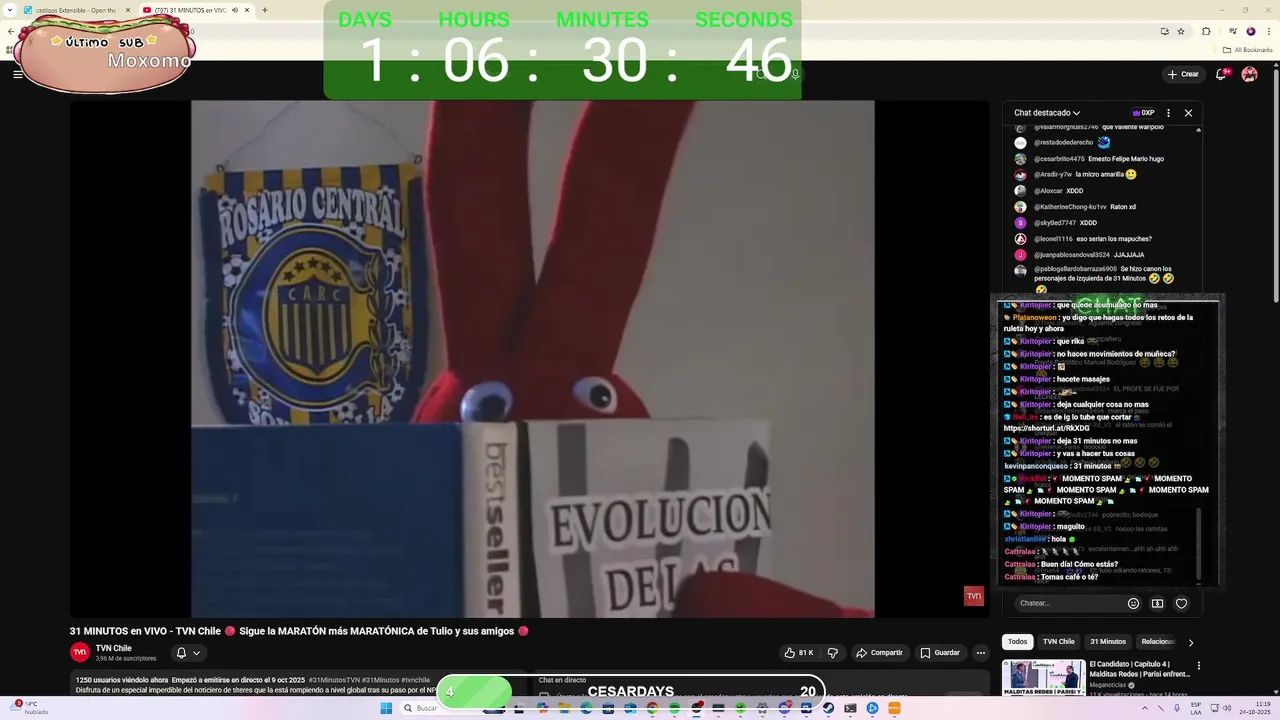Open the YouTube notifications bell
This screenshot has height=720, width=1280.
1222,74
